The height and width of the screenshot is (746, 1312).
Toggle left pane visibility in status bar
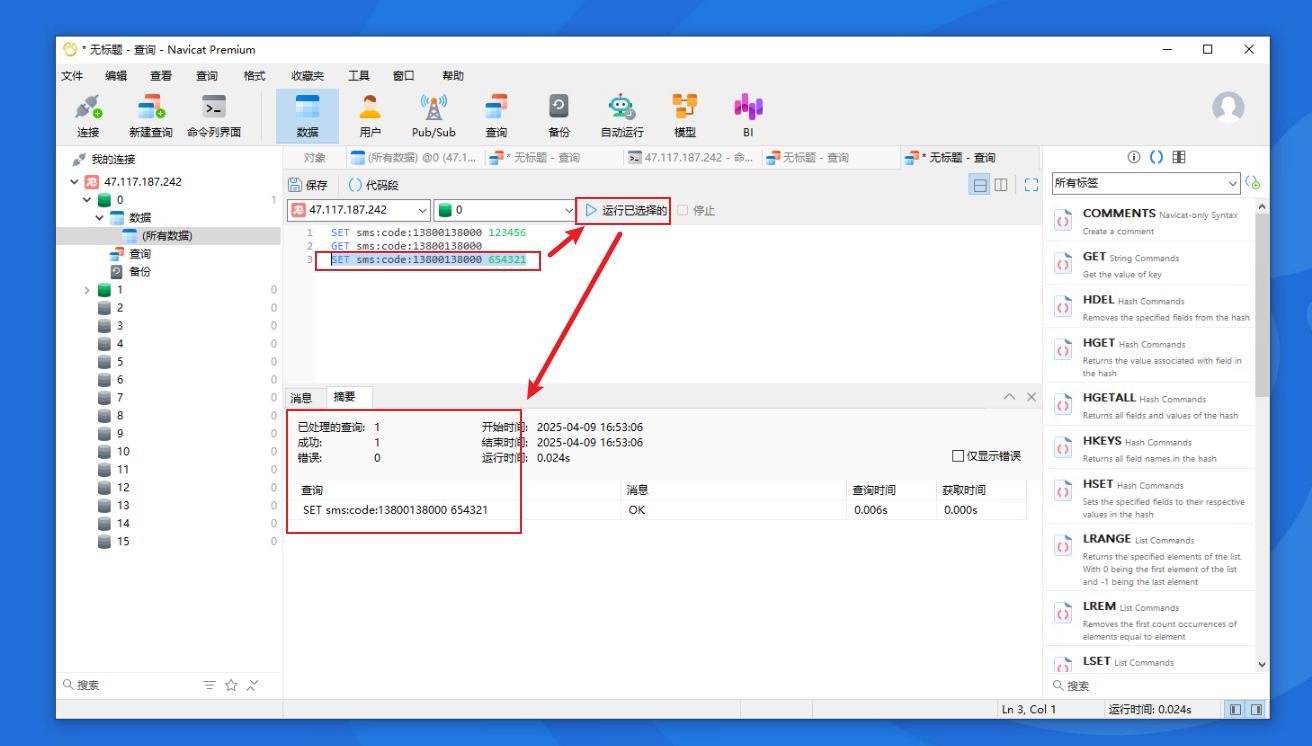tap(1235, 709)
